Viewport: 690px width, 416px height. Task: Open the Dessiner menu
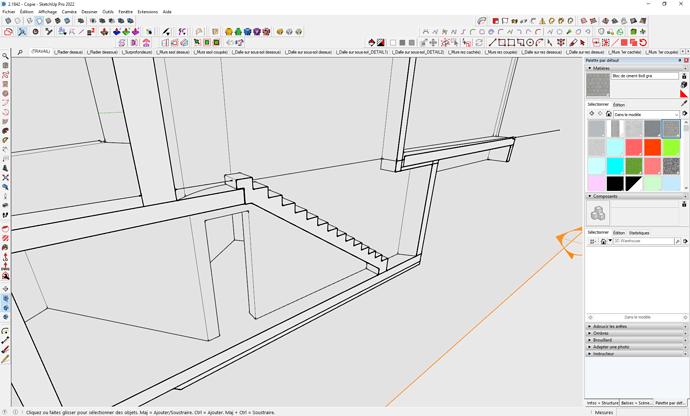click(89, 12)
